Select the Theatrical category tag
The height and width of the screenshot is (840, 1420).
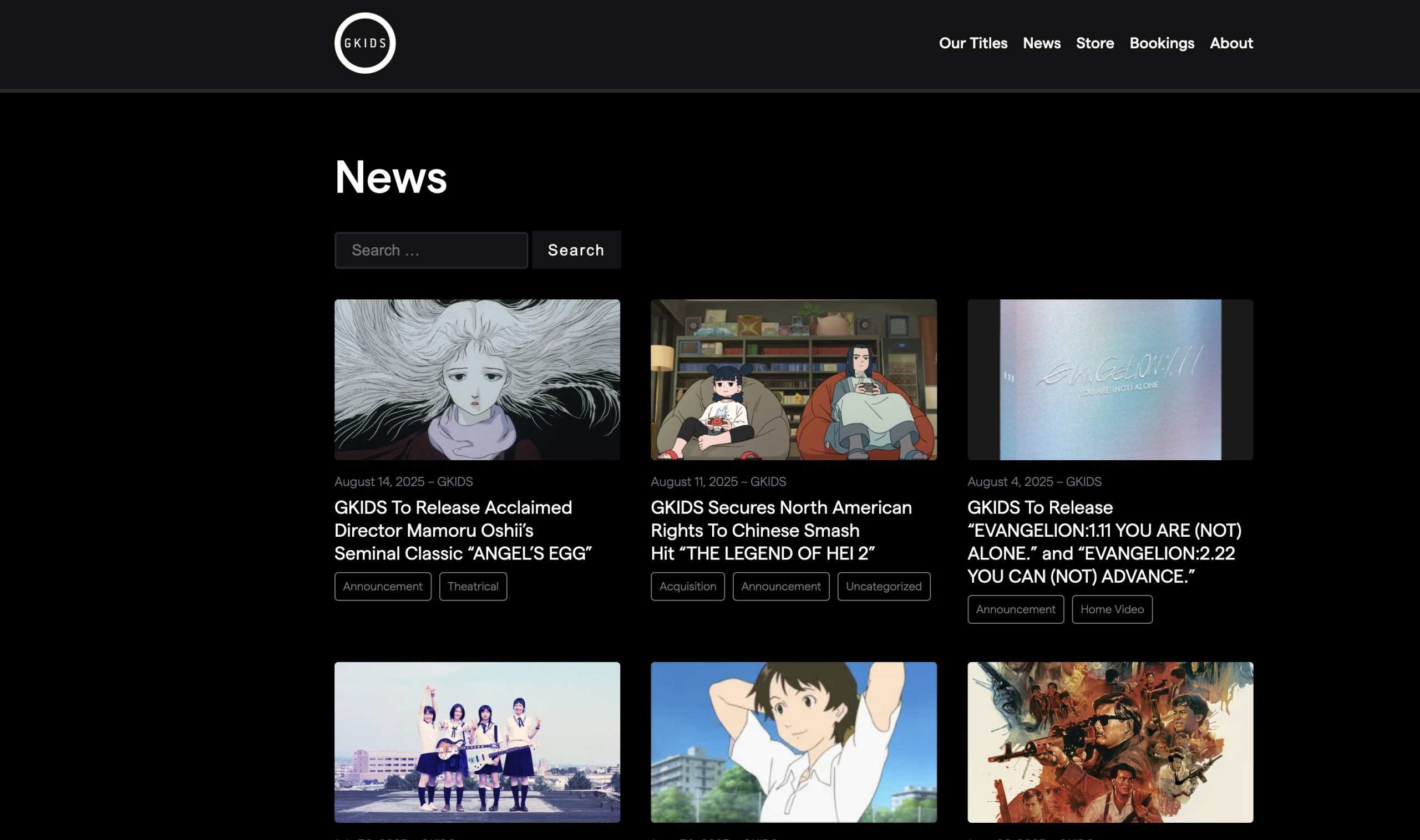coord(472,587)
